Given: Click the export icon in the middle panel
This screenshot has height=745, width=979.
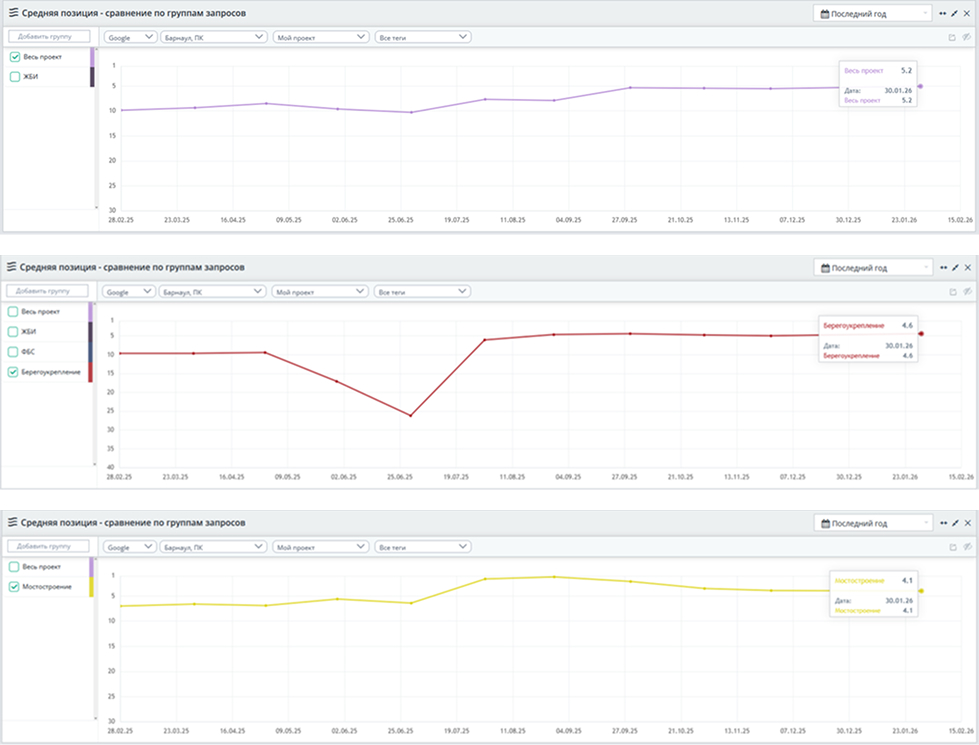Looking at the screenshot, I should click(951, 292).
